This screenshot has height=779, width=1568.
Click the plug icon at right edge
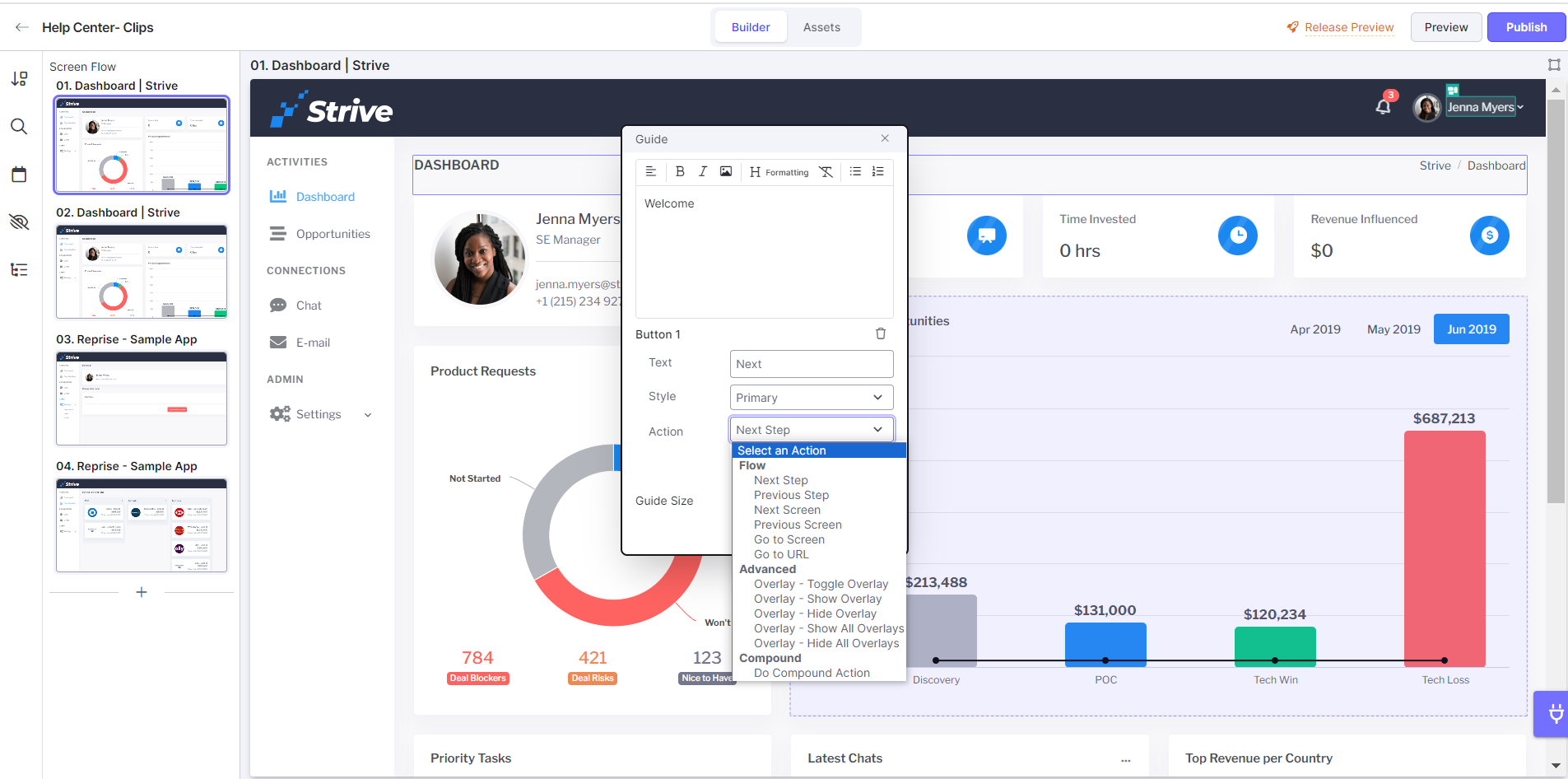point(1555,713)
